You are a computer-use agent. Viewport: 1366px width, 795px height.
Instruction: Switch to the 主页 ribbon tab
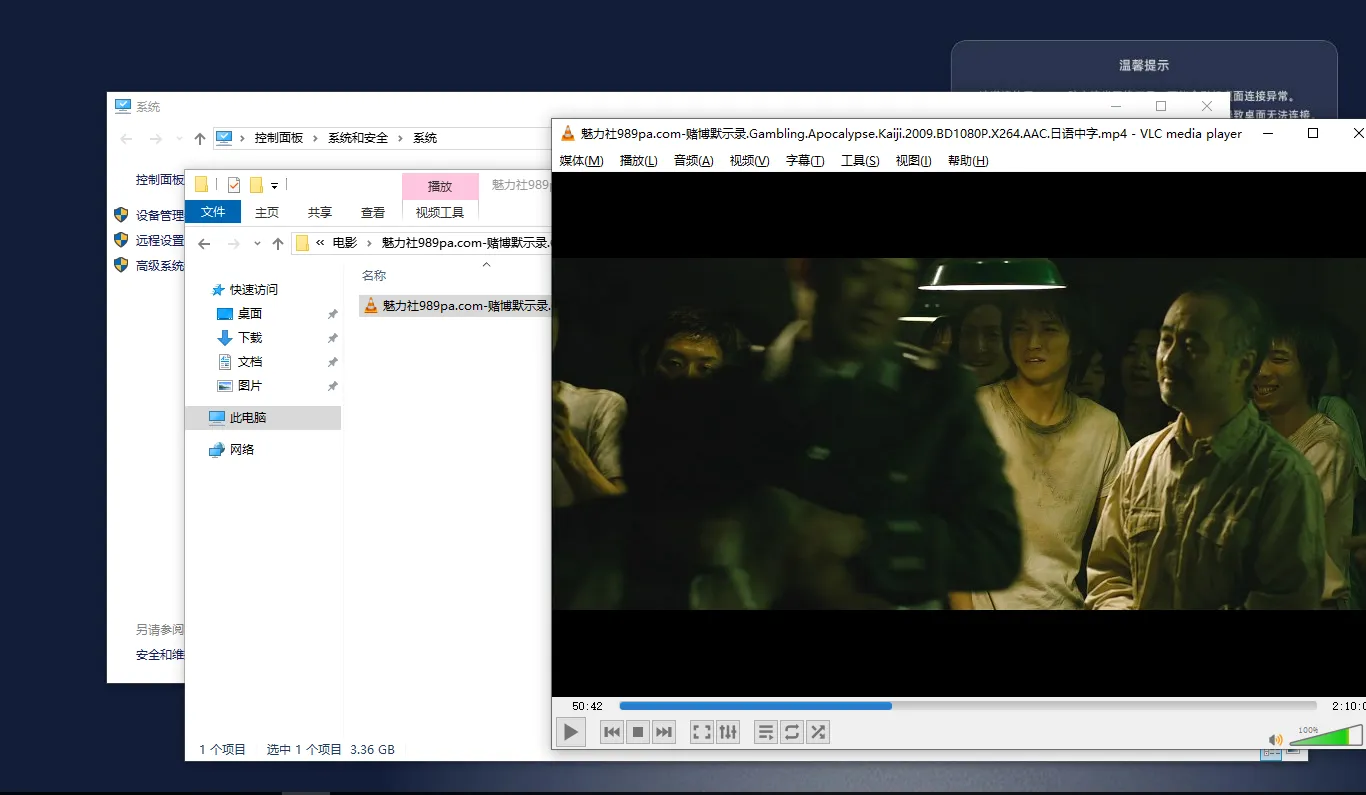coord(267,212)
